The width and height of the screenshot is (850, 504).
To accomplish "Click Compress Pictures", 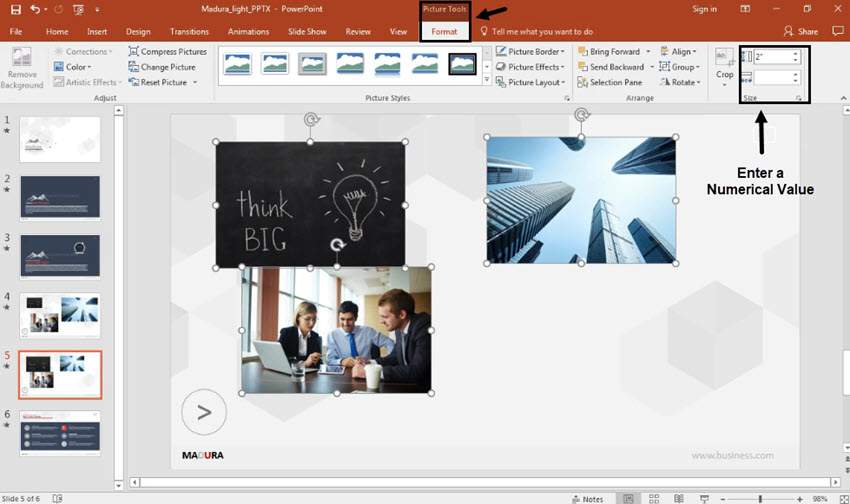I will point(168,51).
